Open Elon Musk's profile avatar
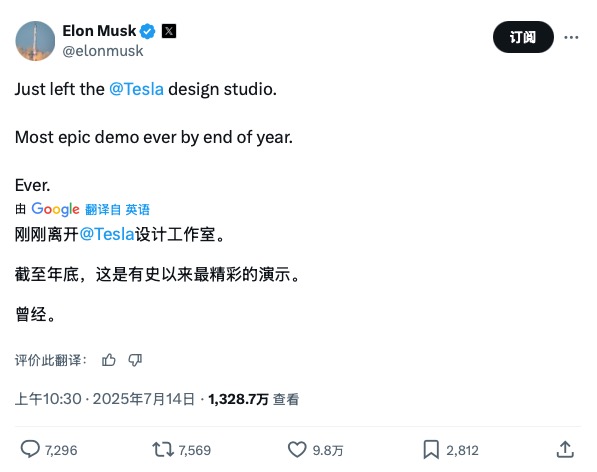Image resolution: width=597 pixels, height=472 pixels. (35, 41)
